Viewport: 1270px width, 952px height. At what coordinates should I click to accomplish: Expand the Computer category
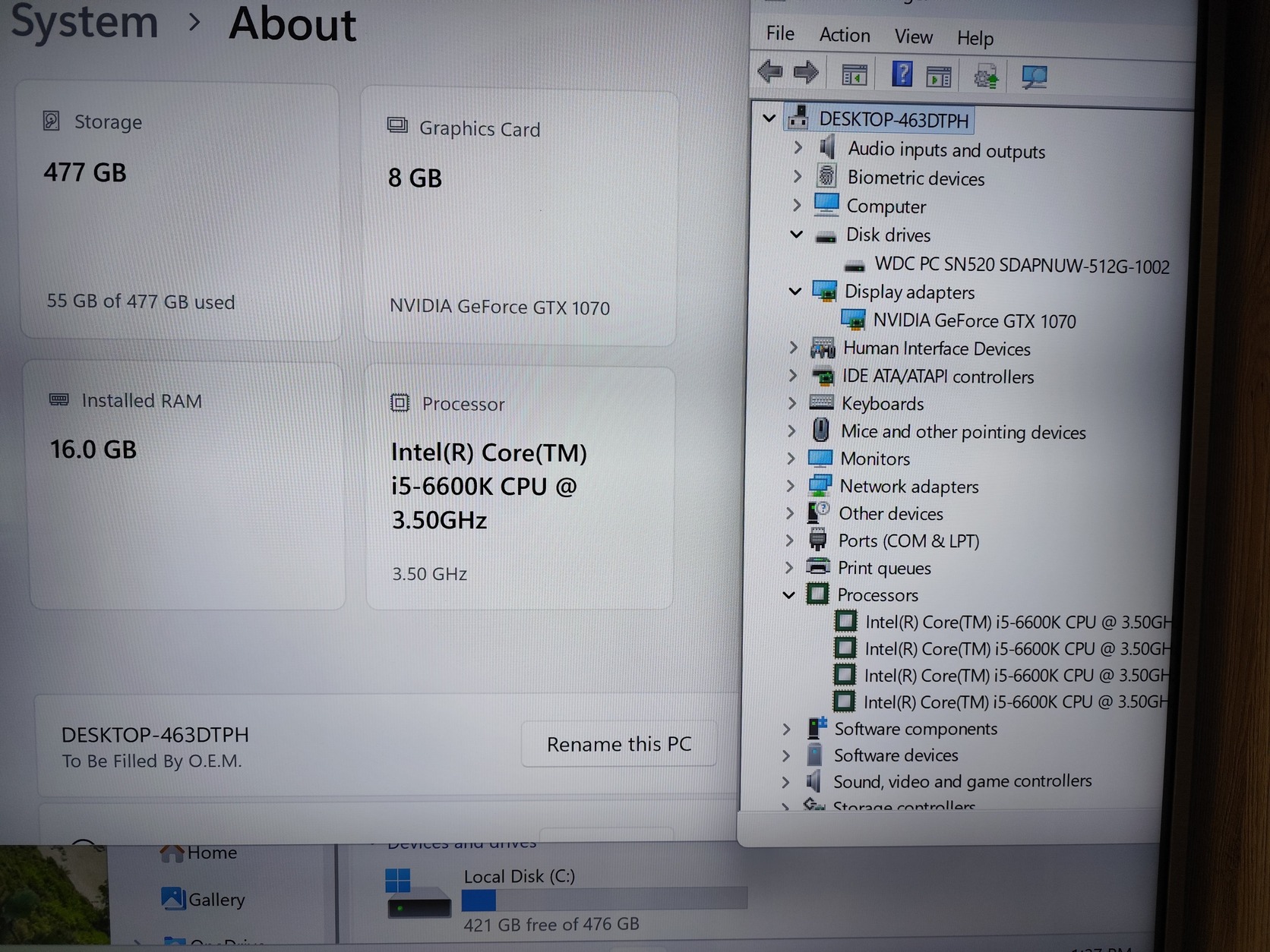point(797,205)
